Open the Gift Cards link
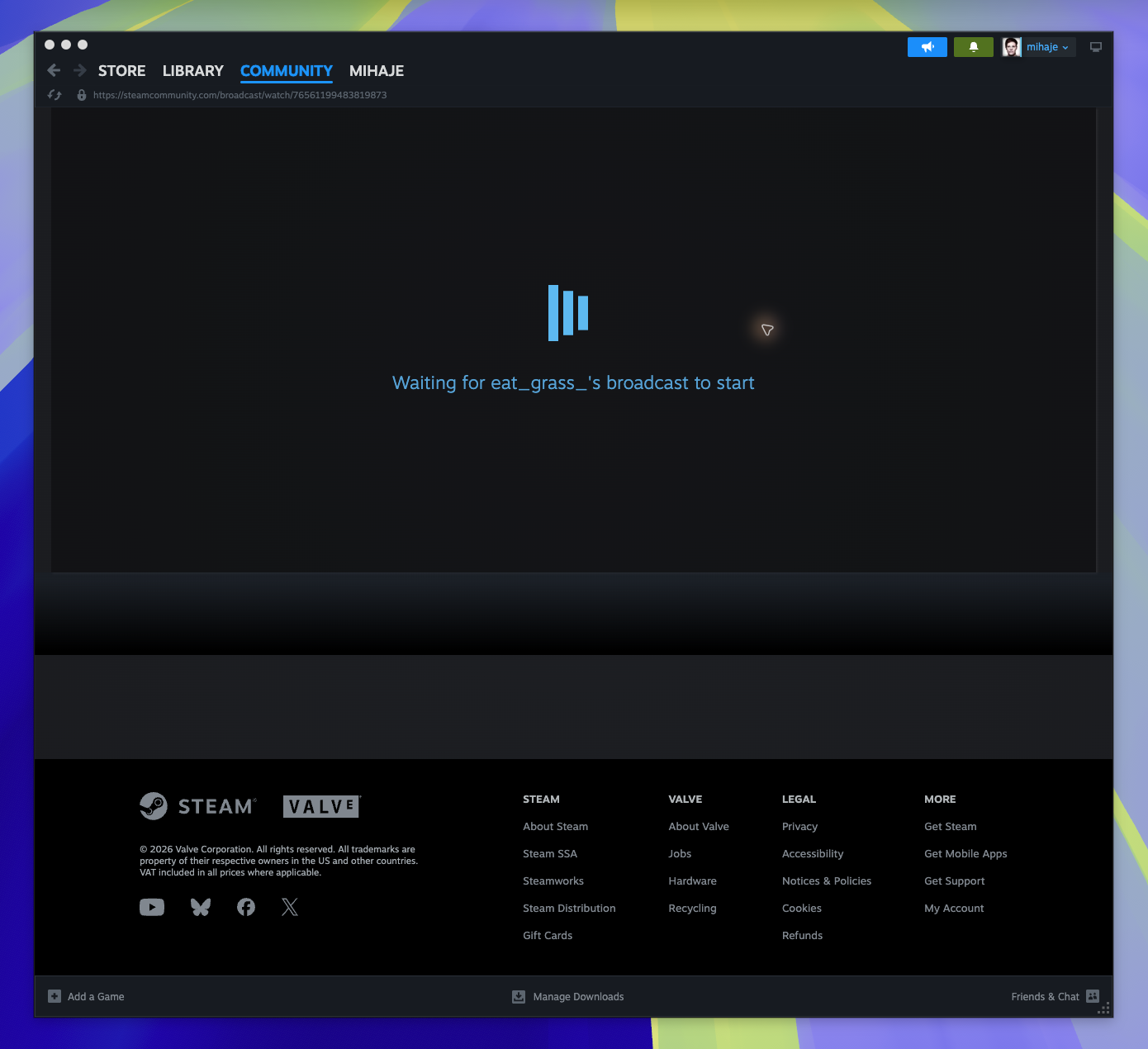The width and height of the screenshot is (1148, 1049). pyautogui.click(x=548, y=936)
